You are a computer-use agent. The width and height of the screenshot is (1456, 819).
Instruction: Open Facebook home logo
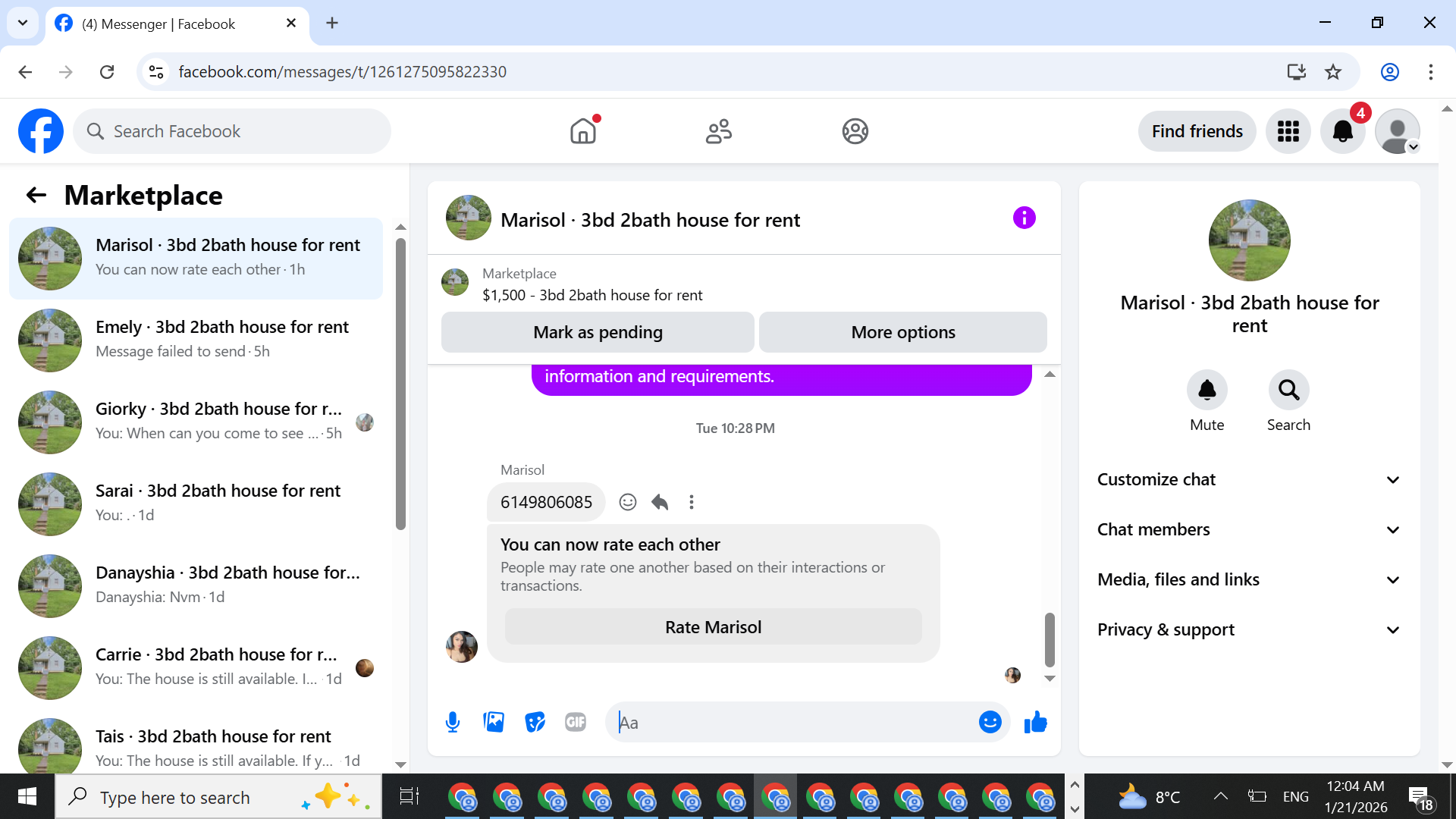pyautogui.click(x=41, y=131)
